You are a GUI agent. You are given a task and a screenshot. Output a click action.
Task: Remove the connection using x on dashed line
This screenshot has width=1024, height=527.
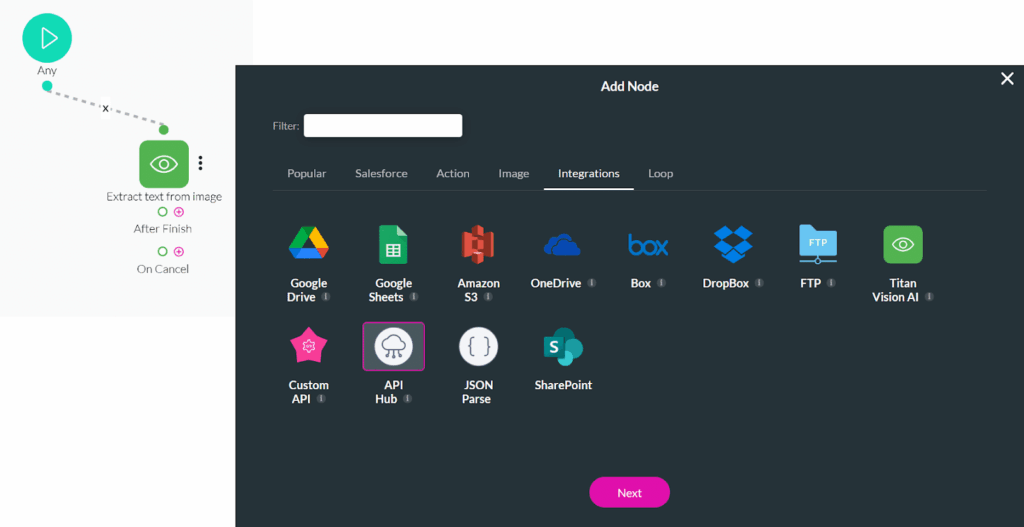click(105, 108)
